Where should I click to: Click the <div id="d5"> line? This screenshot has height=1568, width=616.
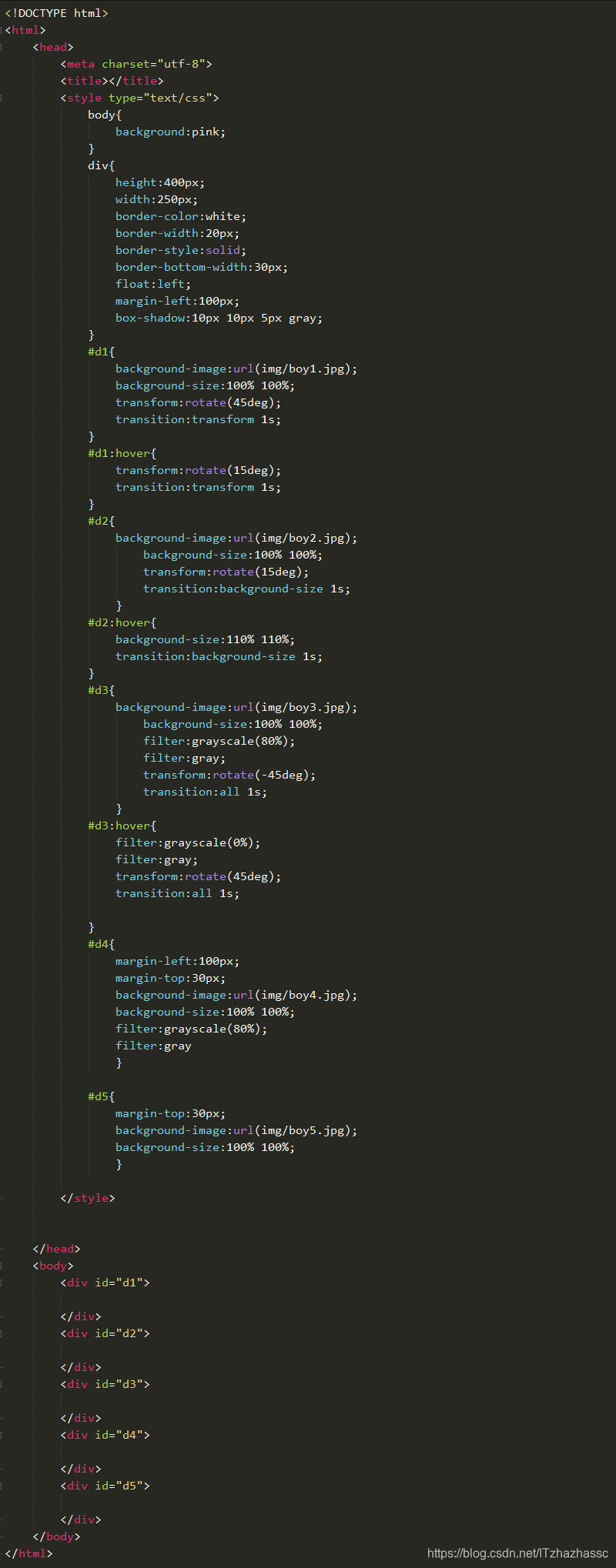pyautogui.click(x=105, y=1486)
